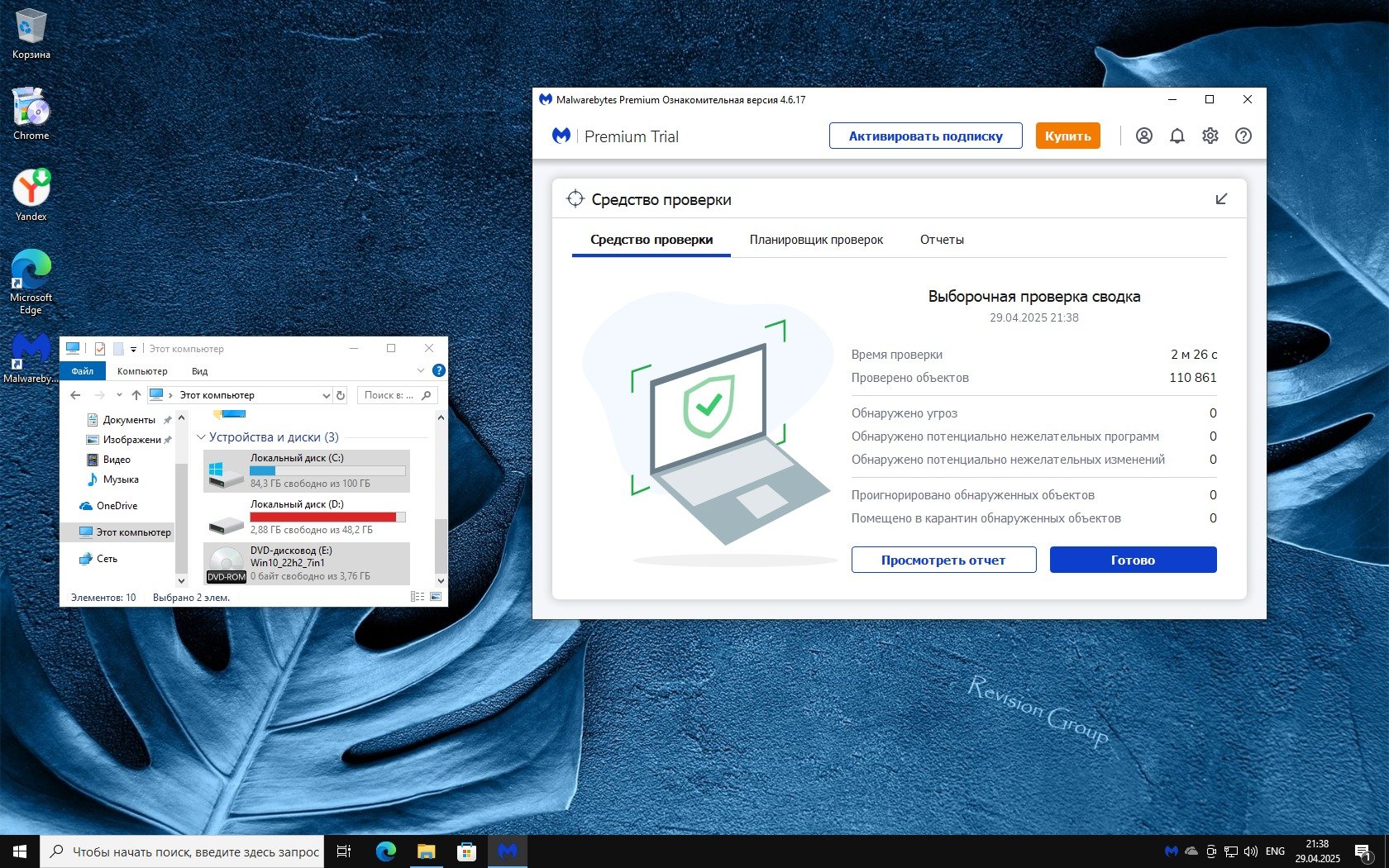The image size is (1389, 868).
Task: Open Malwarebytes settings gear
Action: 1210,136
